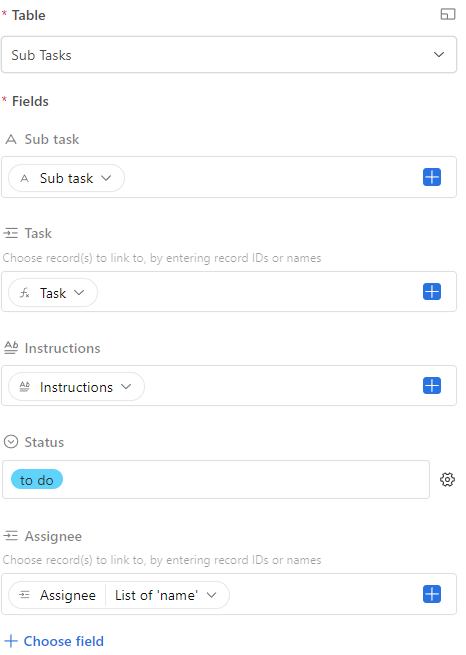Image resolution: width=466 pixels, height=655 pixels.
Task: Click the blue plus in Assignee field
Action: coord(432,594)
